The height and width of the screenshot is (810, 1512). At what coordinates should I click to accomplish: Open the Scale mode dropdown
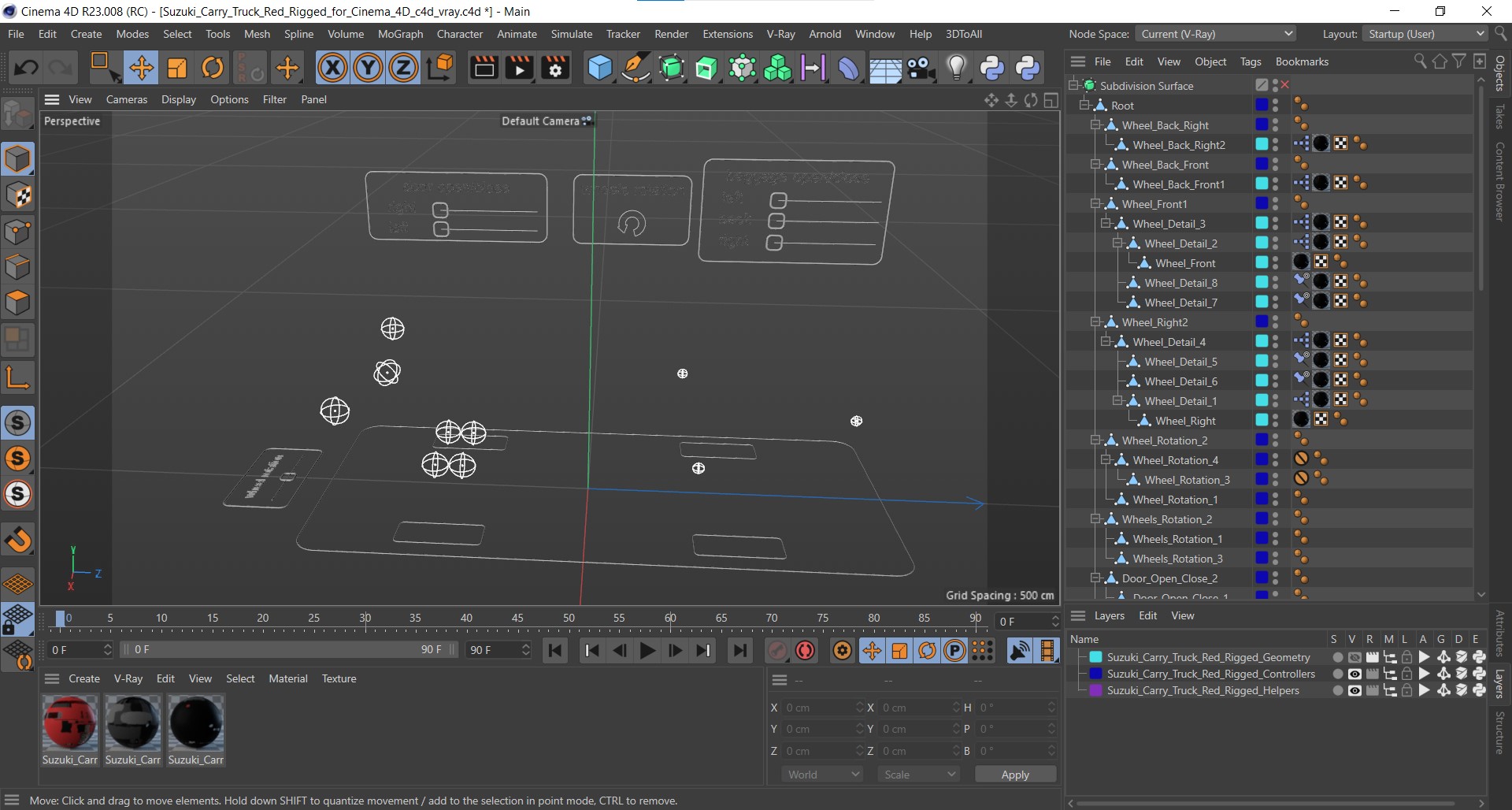pos(919,775)
